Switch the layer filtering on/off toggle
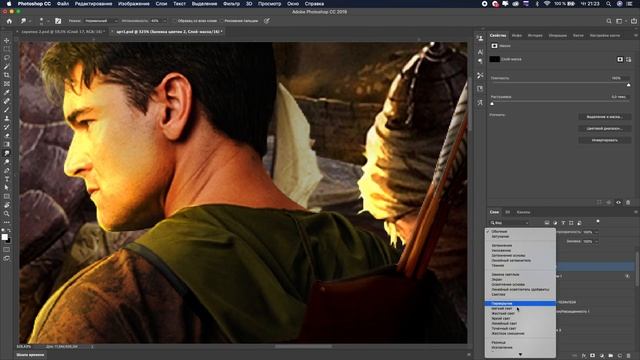Viewport: 640px width, 360px height. [x=598, y=222]
